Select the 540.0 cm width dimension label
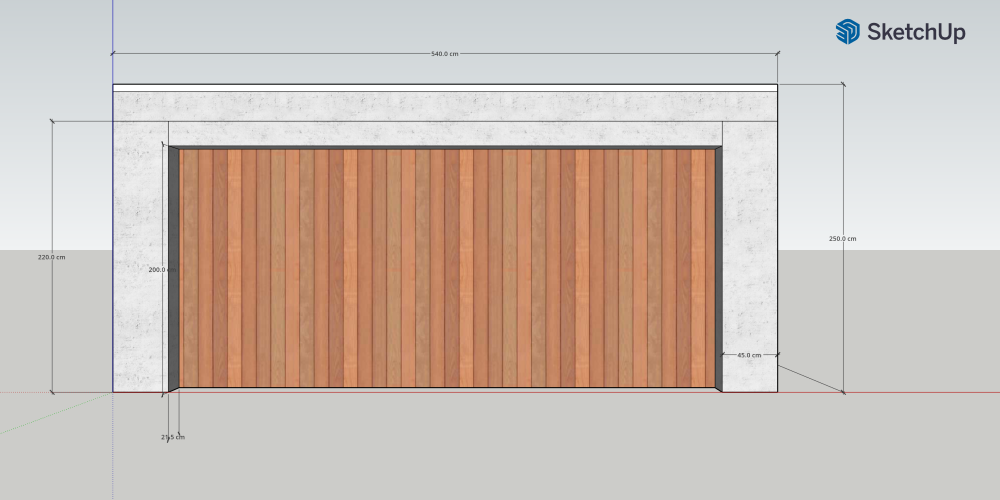Screen dimensions: 1000x500 click(445, 54)
